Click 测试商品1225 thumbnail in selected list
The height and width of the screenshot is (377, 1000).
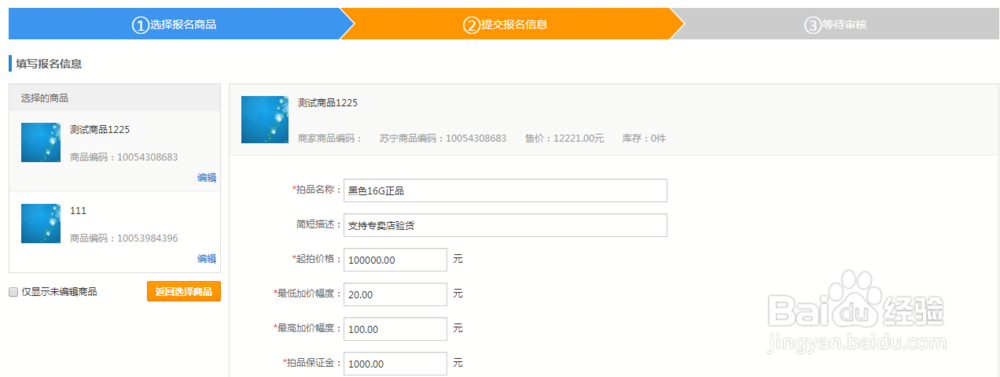click(x=41, y=142)
